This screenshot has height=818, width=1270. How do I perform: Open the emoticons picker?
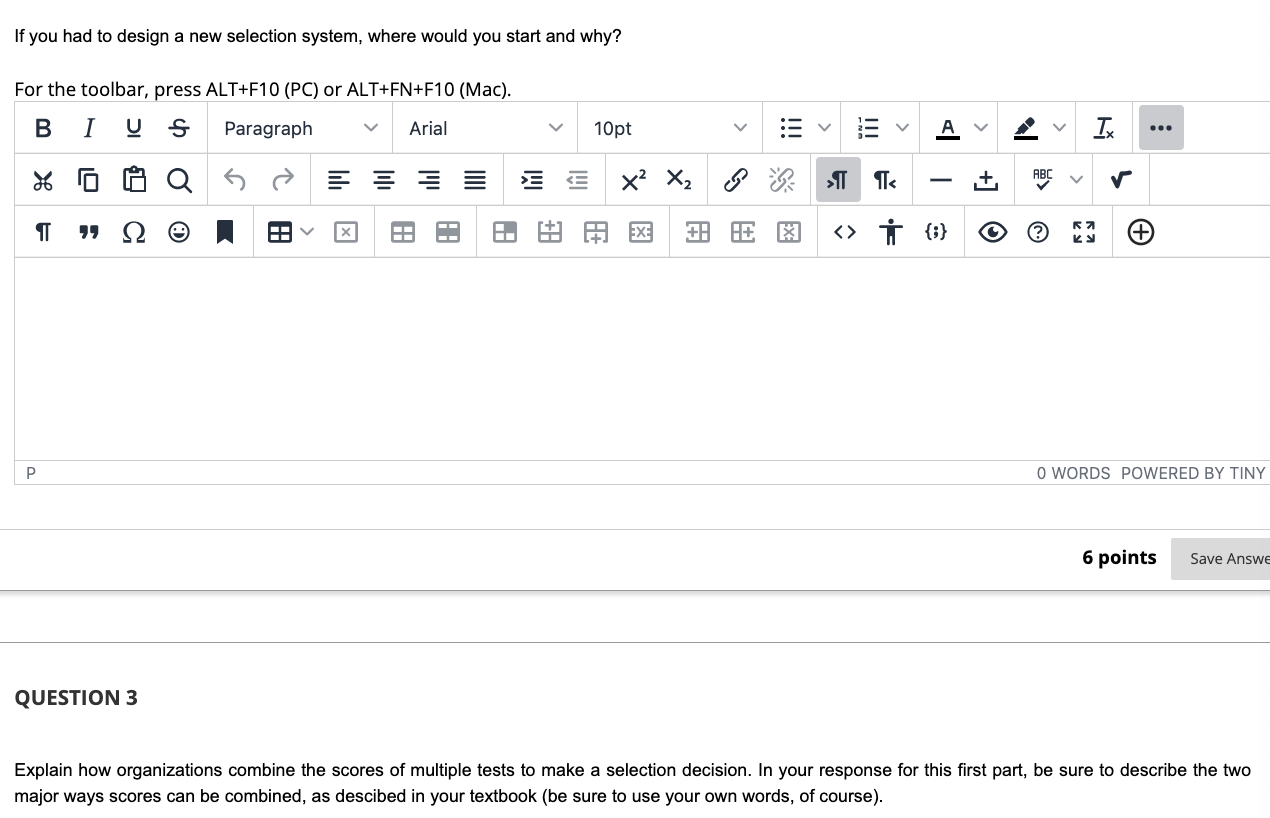(x=178, y=231)
